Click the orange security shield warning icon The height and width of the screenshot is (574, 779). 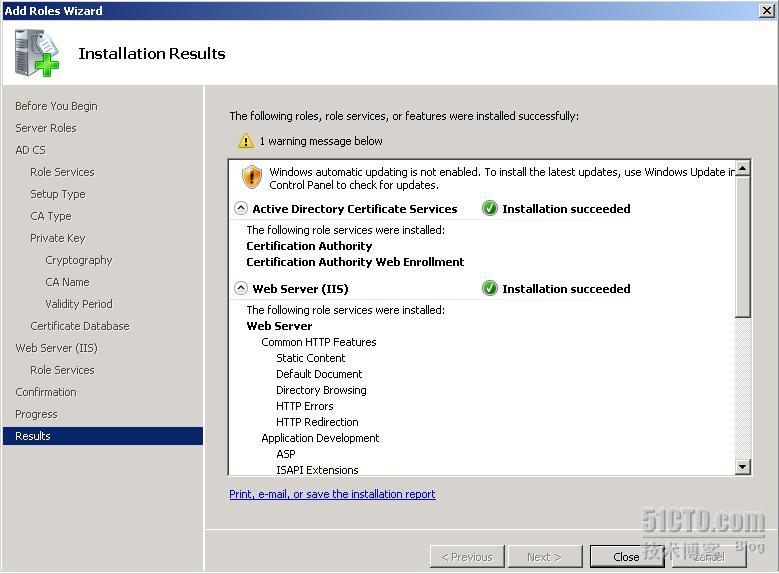click(x=252, y=177)
